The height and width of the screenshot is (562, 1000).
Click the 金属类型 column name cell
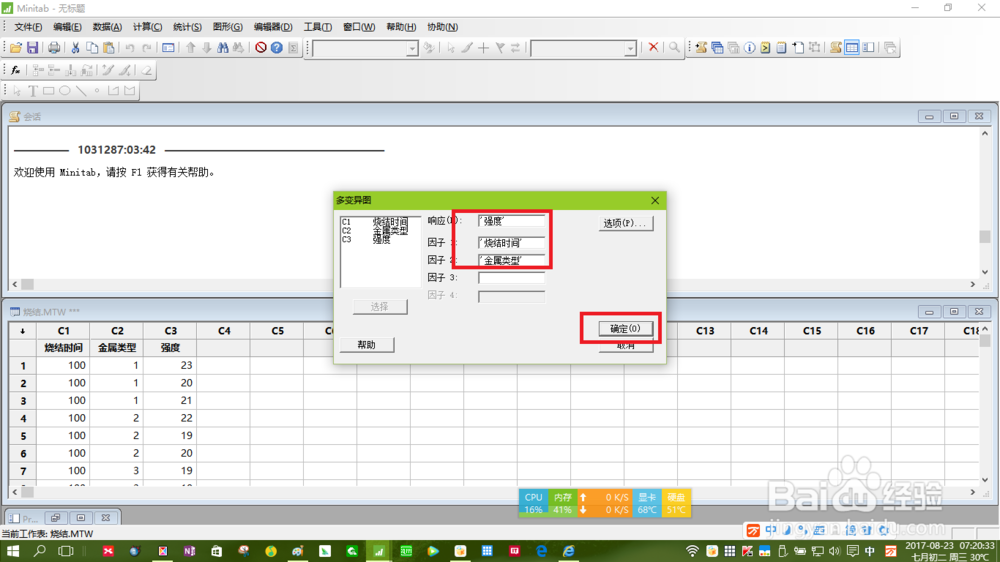click(x=117, y=348)
